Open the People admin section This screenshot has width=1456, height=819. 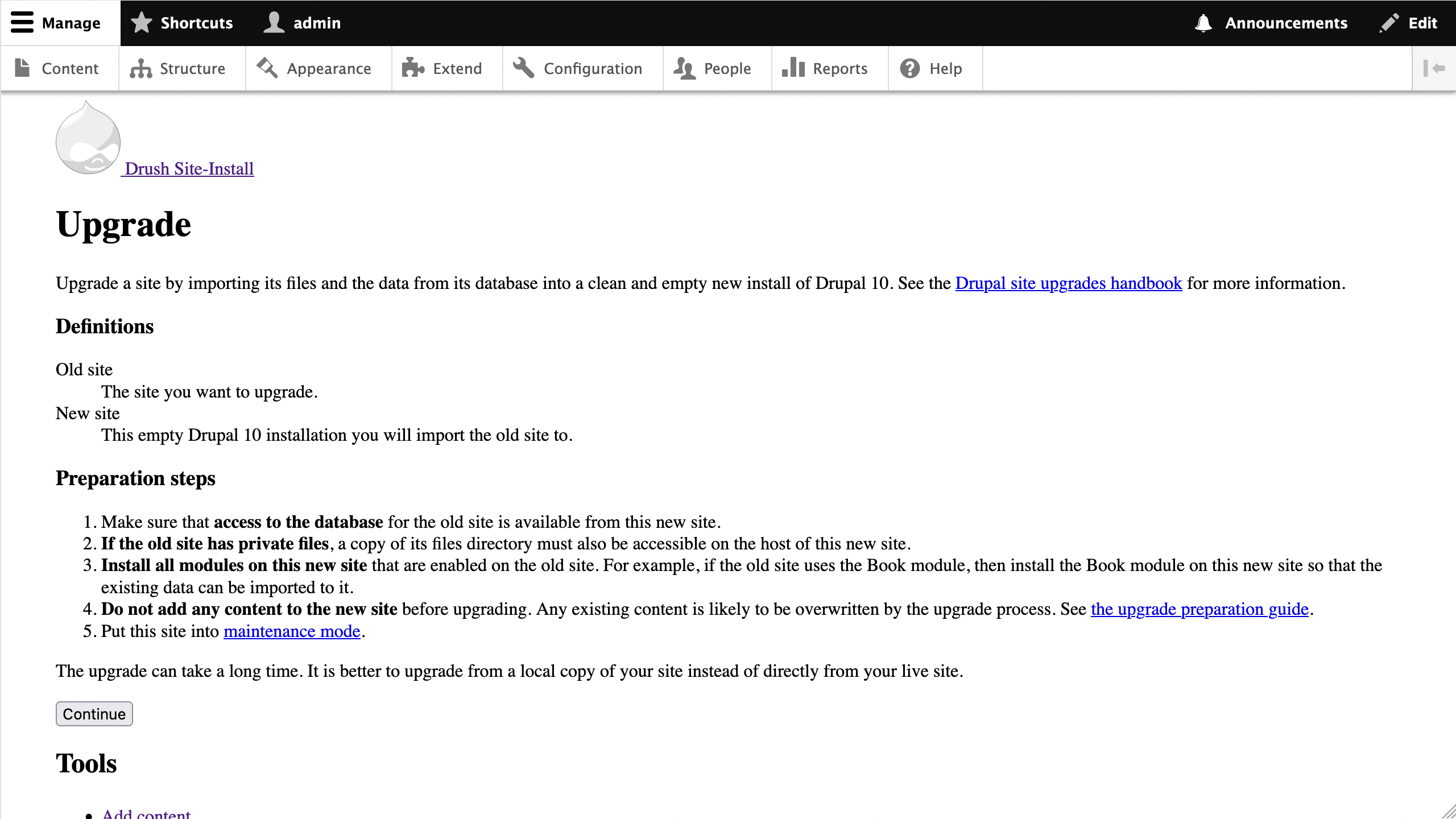(727, 68)
